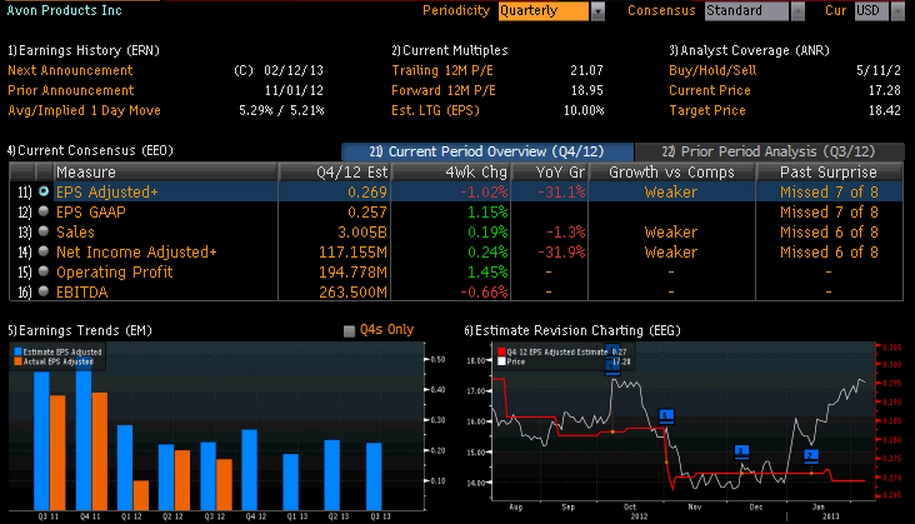Click the EPS GAAP measure name
Viewport: 915px width, 524px height.
[x=90, y=212]
